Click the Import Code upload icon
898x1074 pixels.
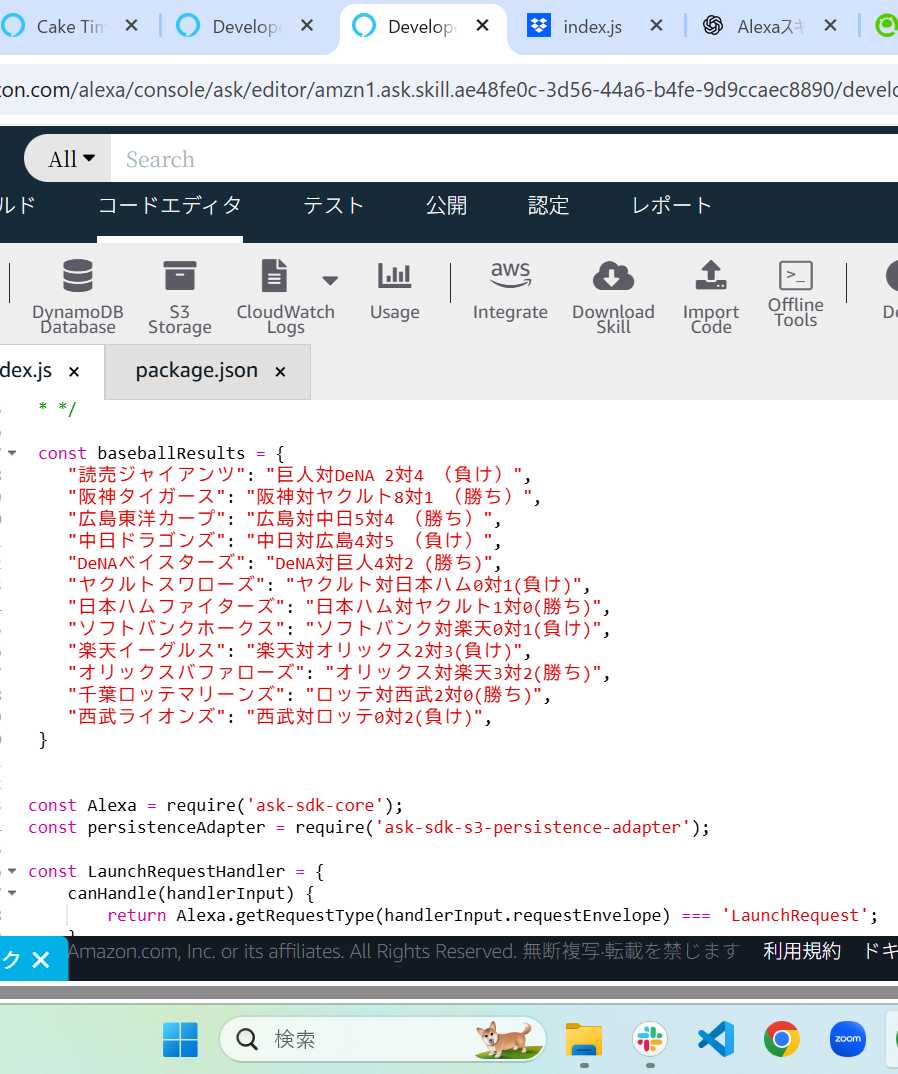(710, 275)
